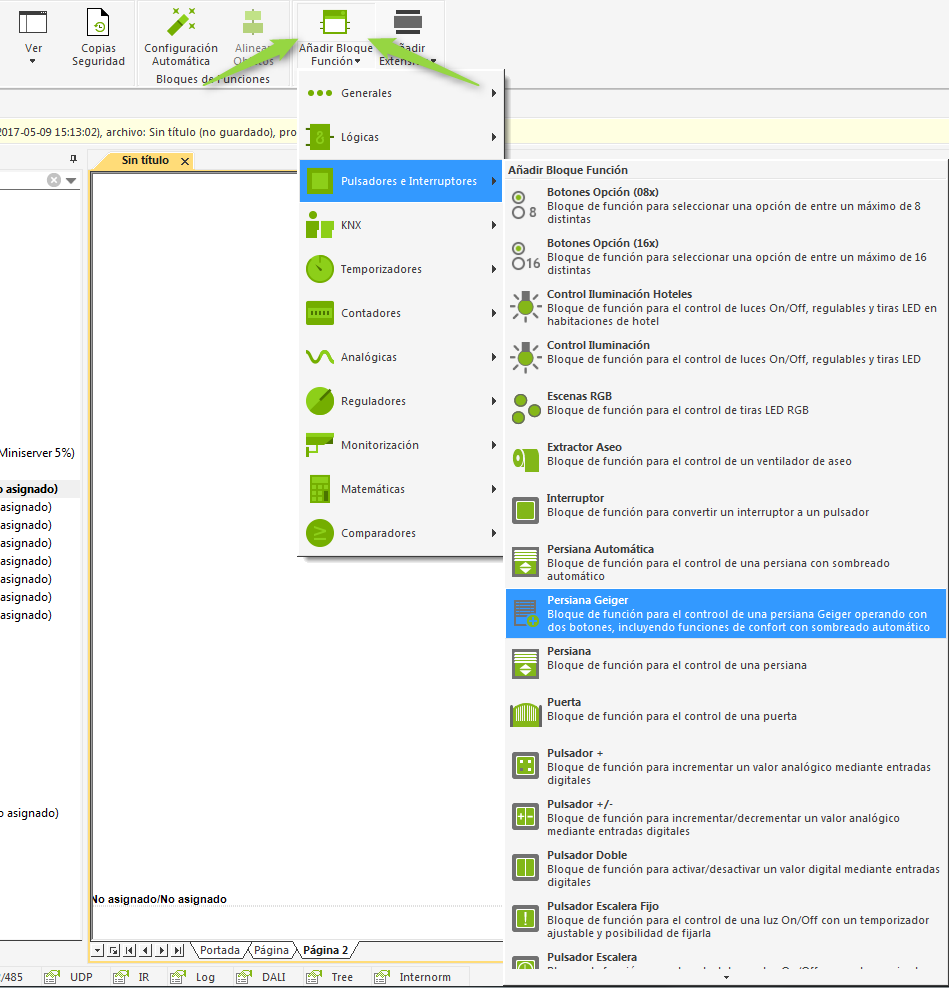Expand the KNX category arrow
This screenshot has height=988, width=949.
point(494,225)
